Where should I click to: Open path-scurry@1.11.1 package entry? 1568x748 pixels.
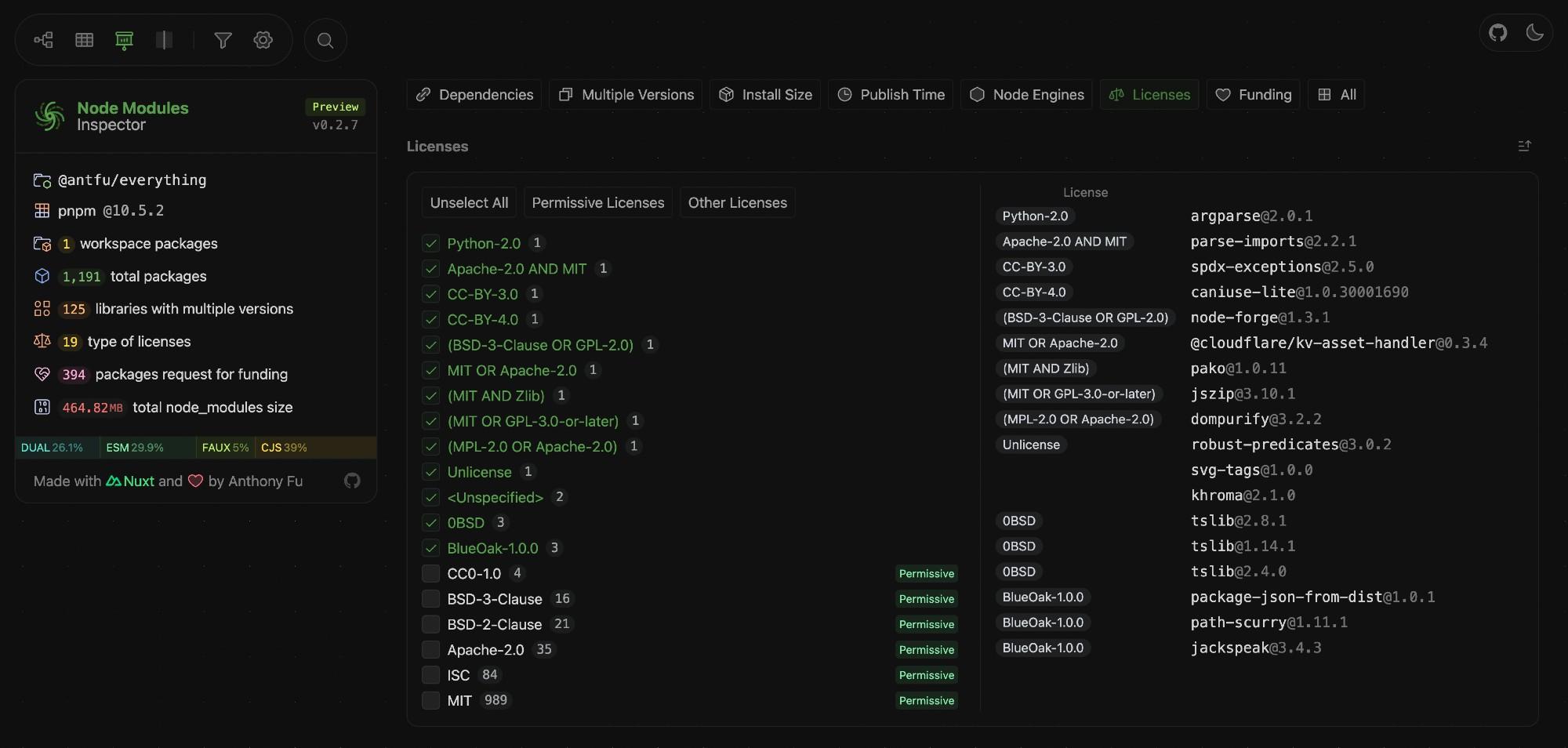[1269, 623]
